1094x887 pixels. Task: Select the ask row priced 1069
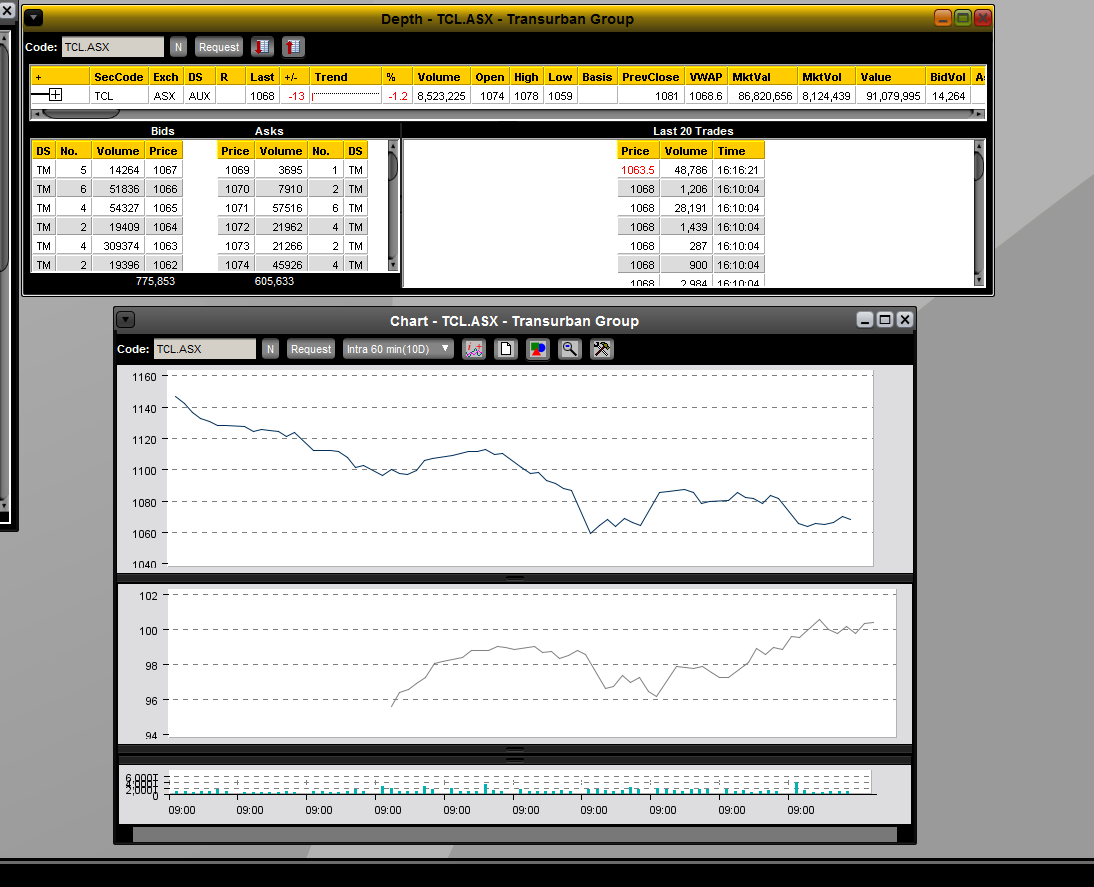tap(292, 170)
